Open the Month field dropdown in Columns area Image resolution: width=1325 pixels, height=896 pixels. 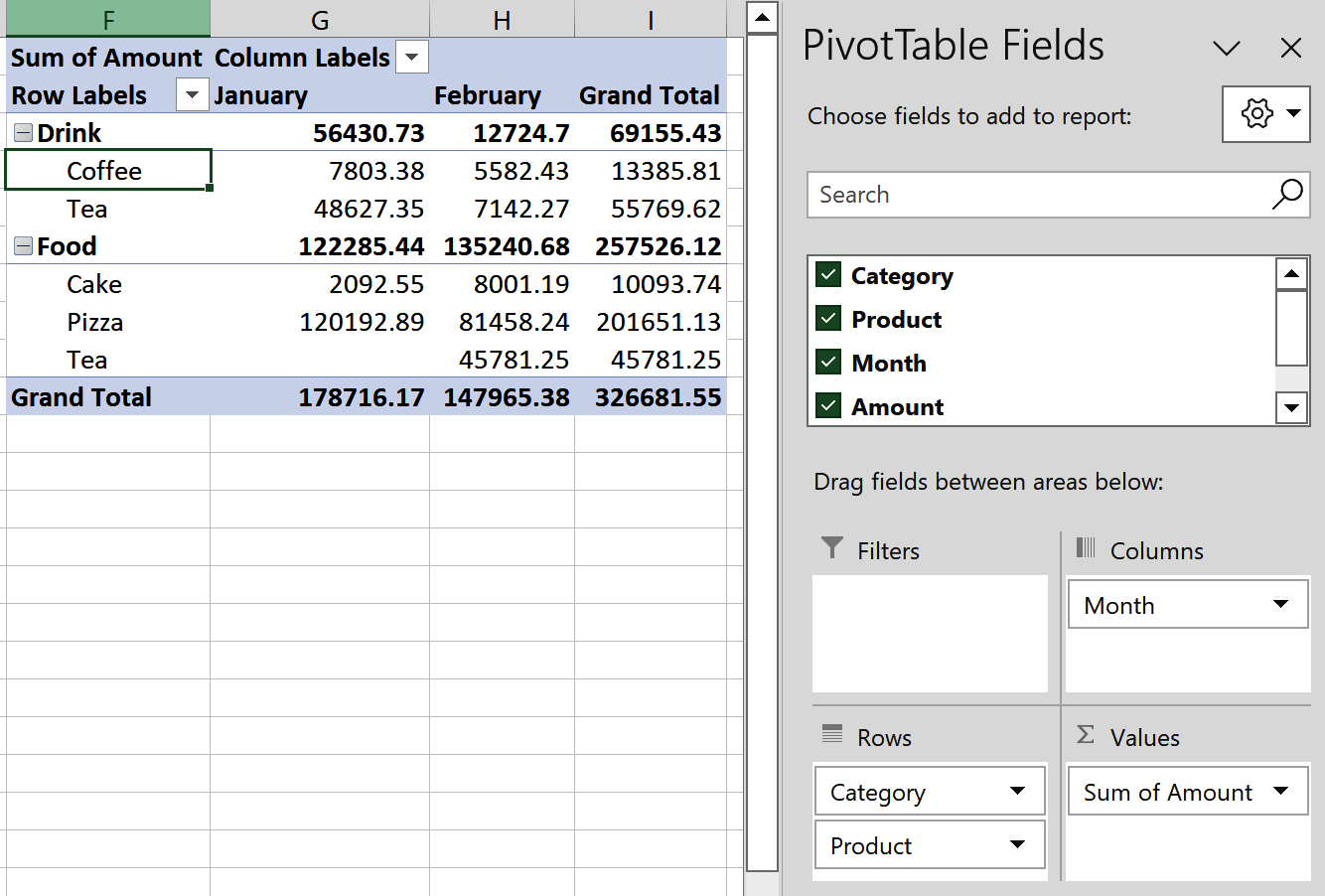pyautogui.click(x=1280, y=604)
